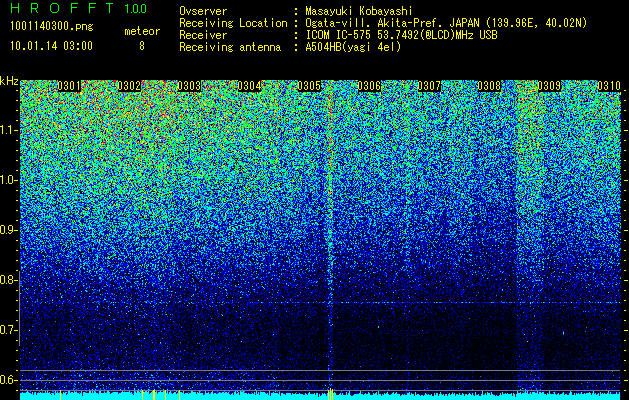
Task: Click the 0.9 frequency axis label
Action: tap(8, 230)
